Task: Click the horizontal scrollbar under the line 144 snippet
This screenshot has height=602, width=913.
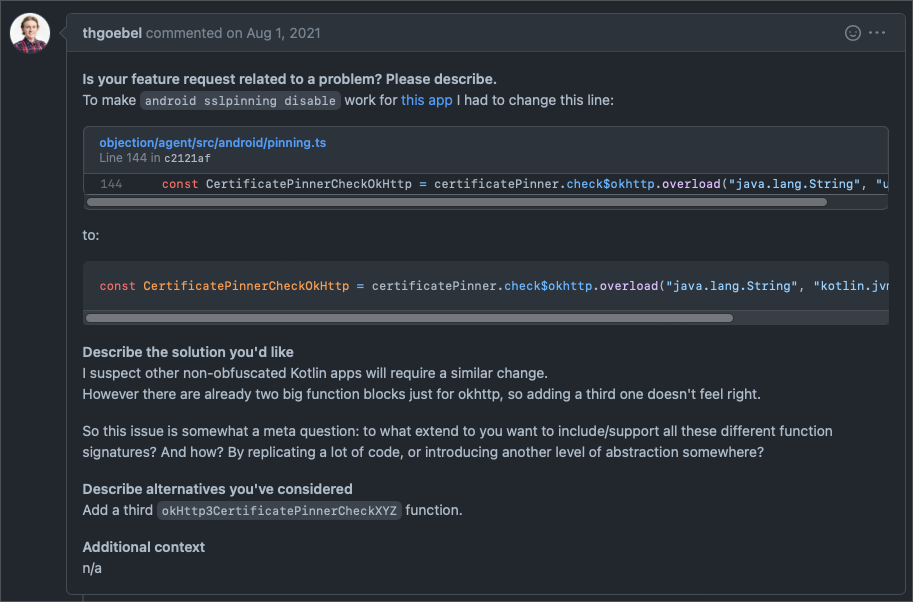Action: [456, 202]
